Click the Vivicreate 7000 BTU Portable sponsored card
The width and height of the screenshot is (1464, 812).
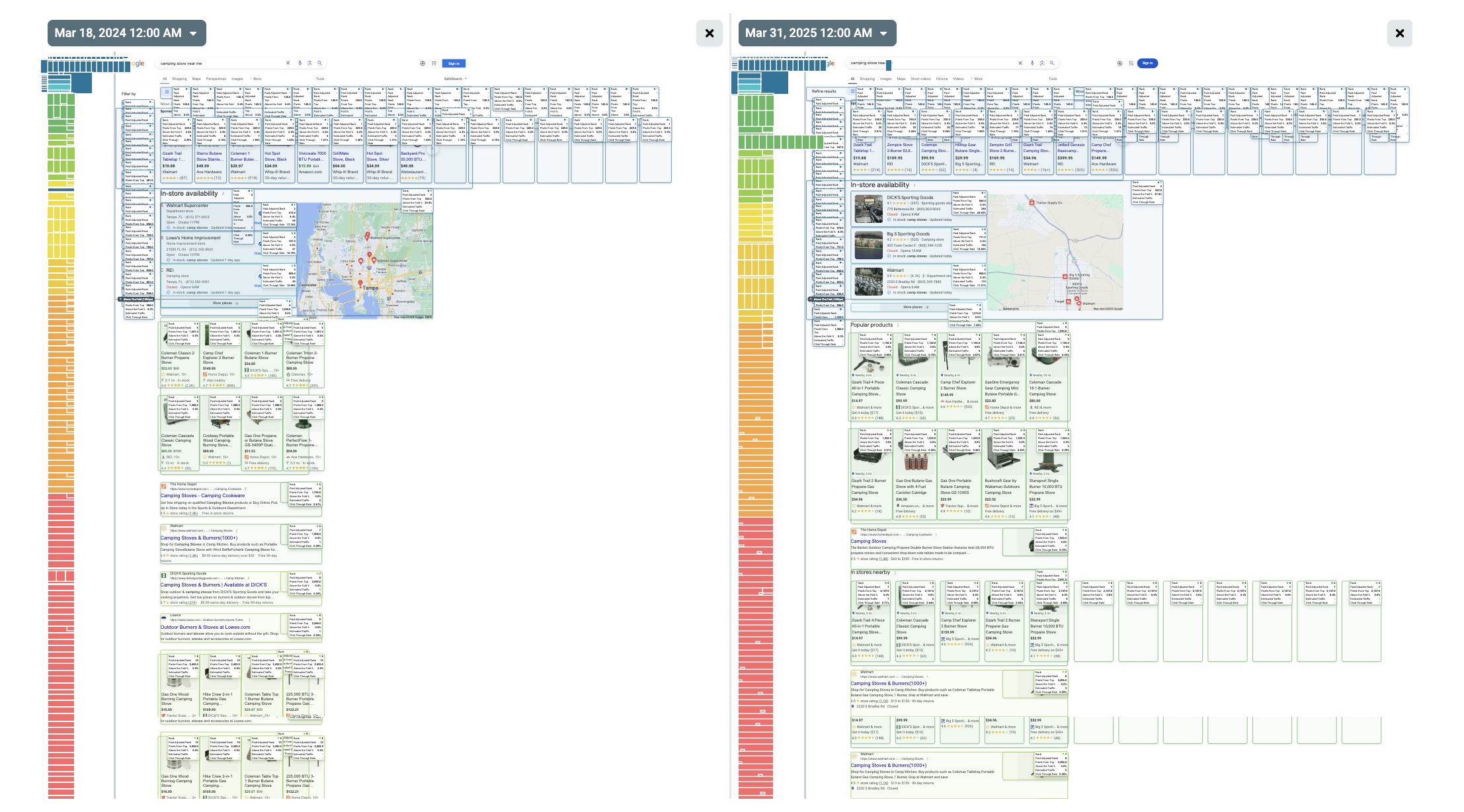point(313,151)
